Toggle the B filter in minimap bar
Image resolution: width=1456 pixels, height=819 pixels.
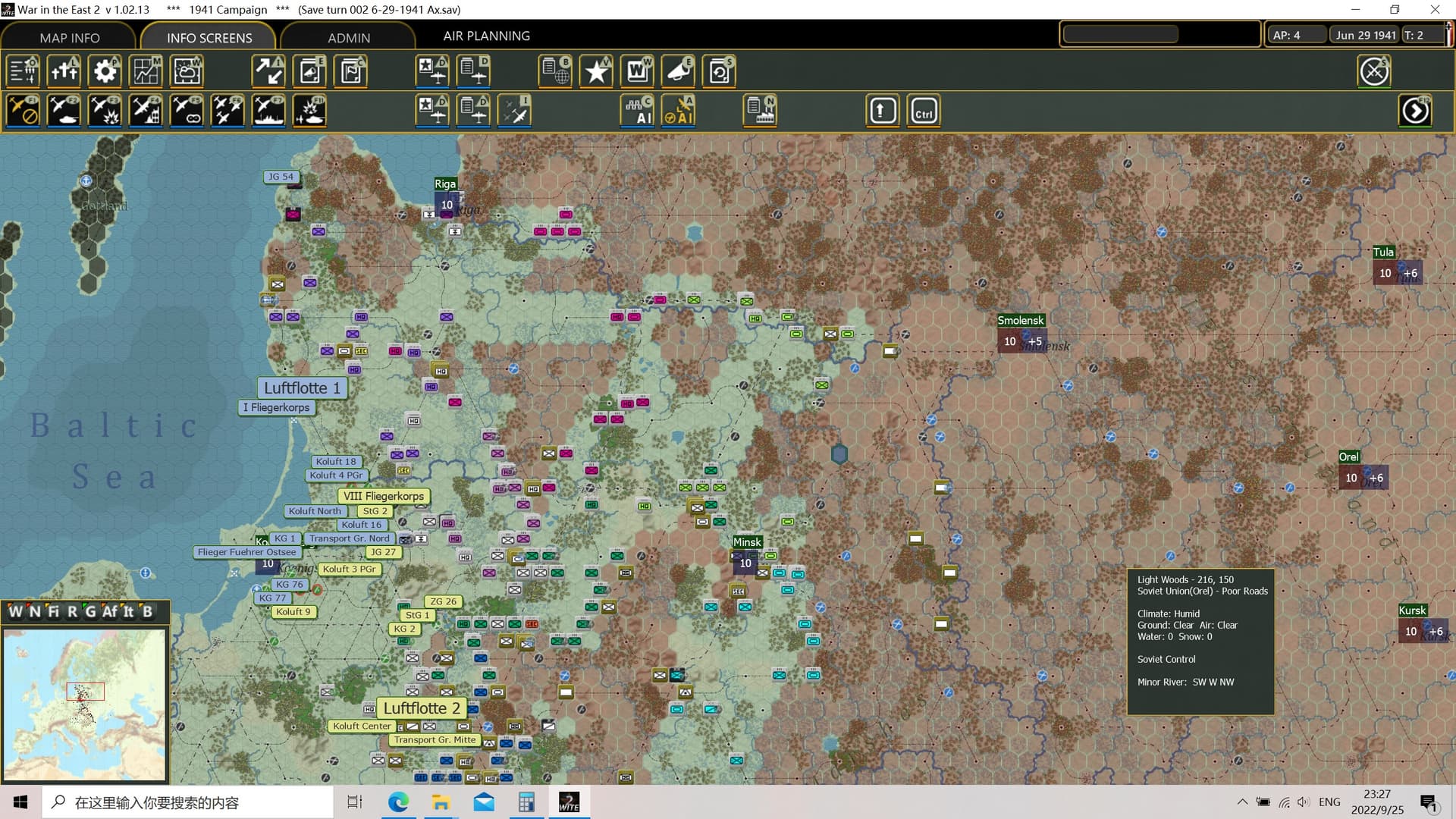147,611
